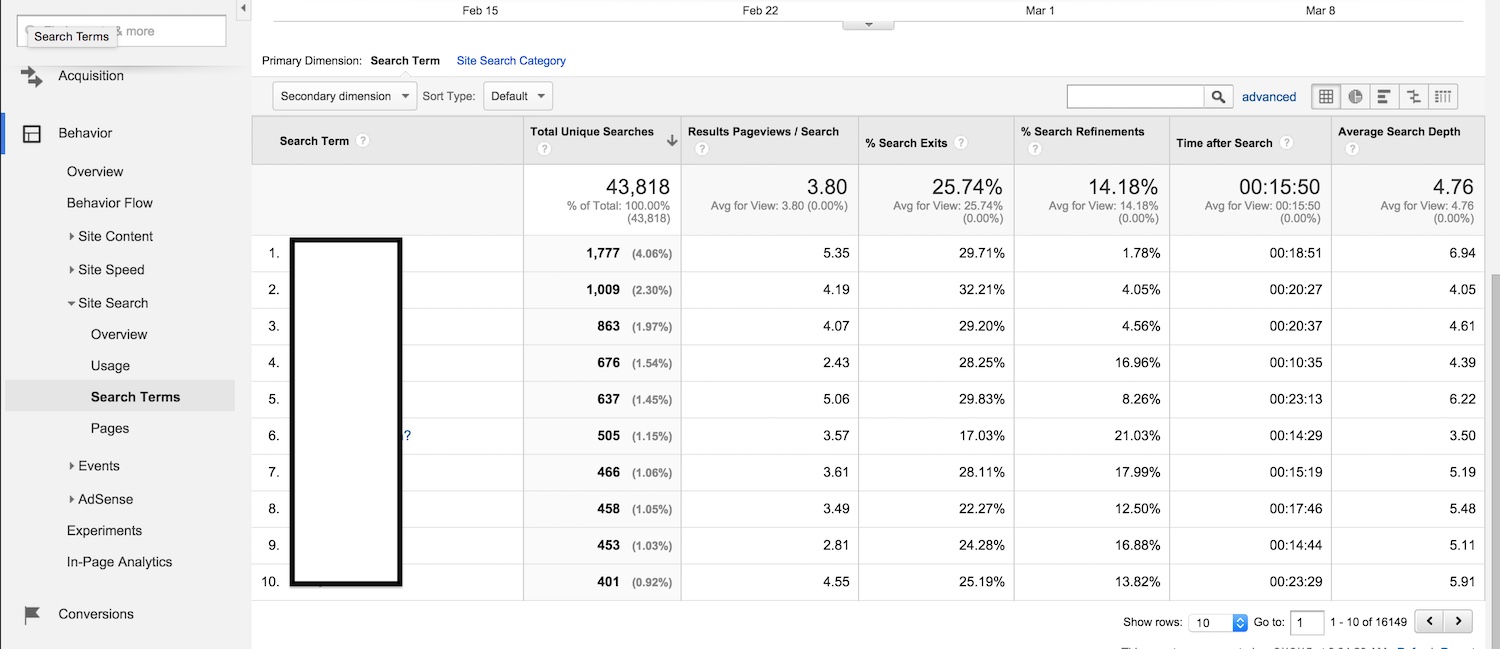Select the Search Terms report
The width and height of the screenshot is (1500, 649).
tap(135, 397)
